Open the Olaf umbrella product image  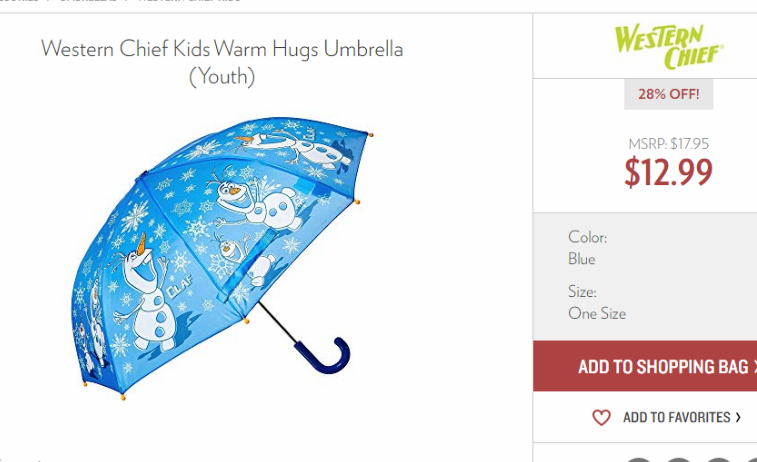pos(222,258)
